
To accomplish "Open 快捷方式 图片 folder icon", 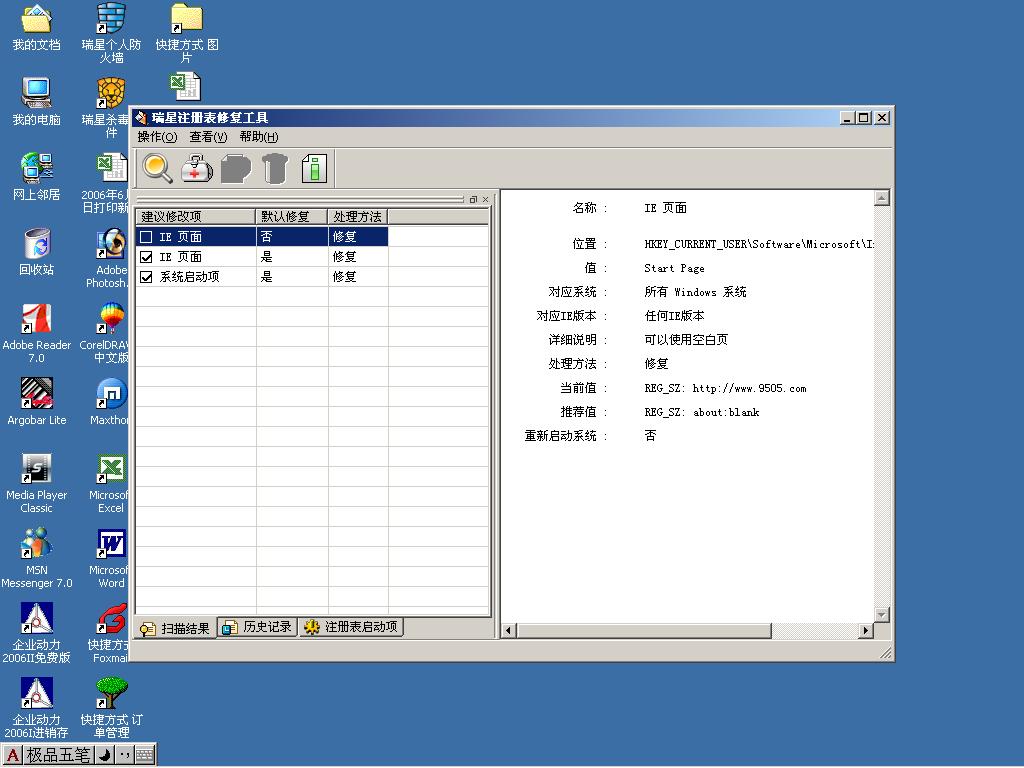I will (x=187, y=33).
